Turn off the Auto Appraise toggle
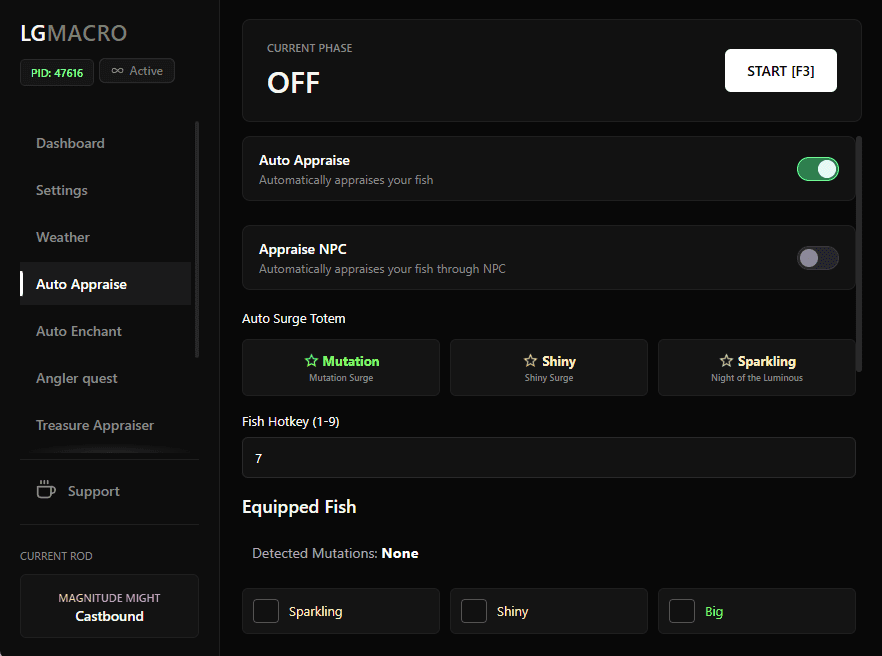This screenshot has width=882, height=656. (817, 169)
